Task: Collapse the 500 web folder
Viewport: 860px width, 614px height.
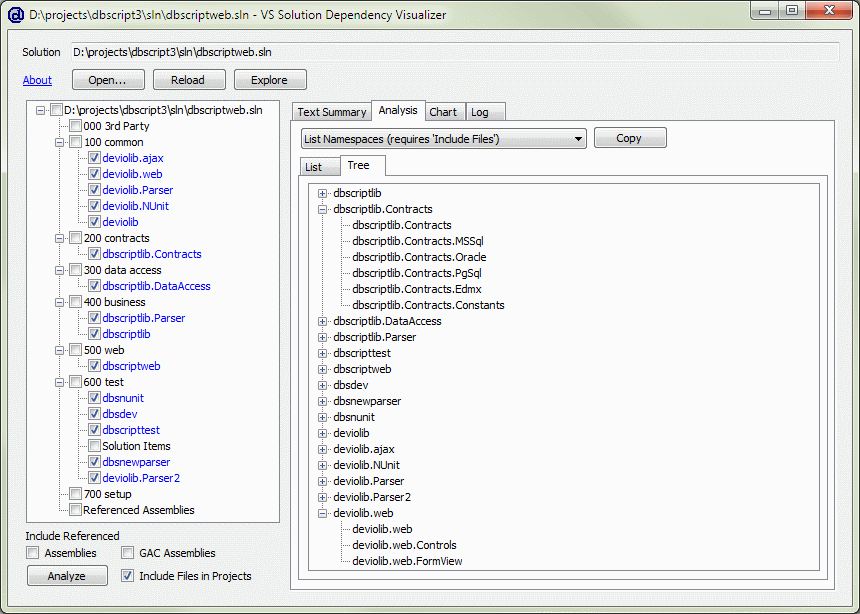Action: (59, 350)
